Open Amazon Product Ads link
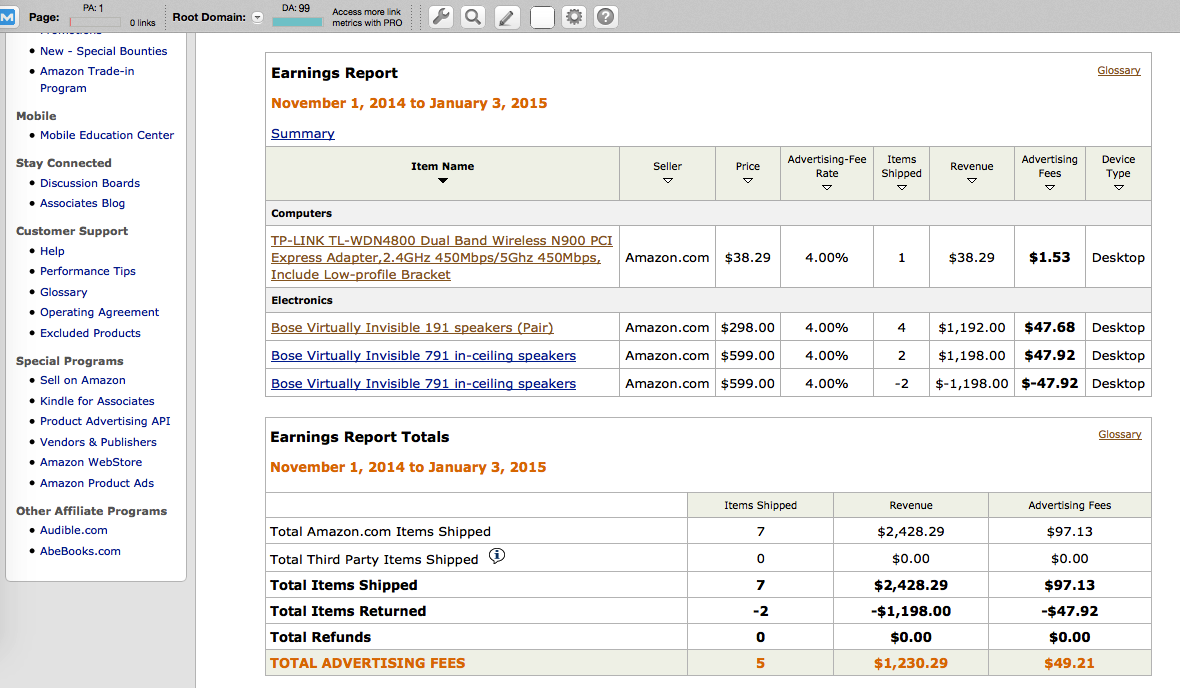 pos(97,483)
